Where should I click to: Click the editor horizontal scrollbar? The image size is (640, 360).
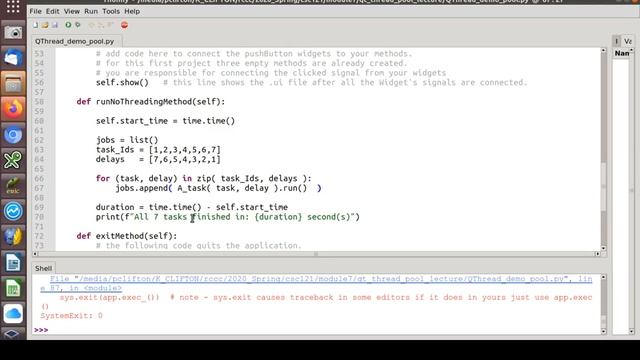[x=316, y=254]
